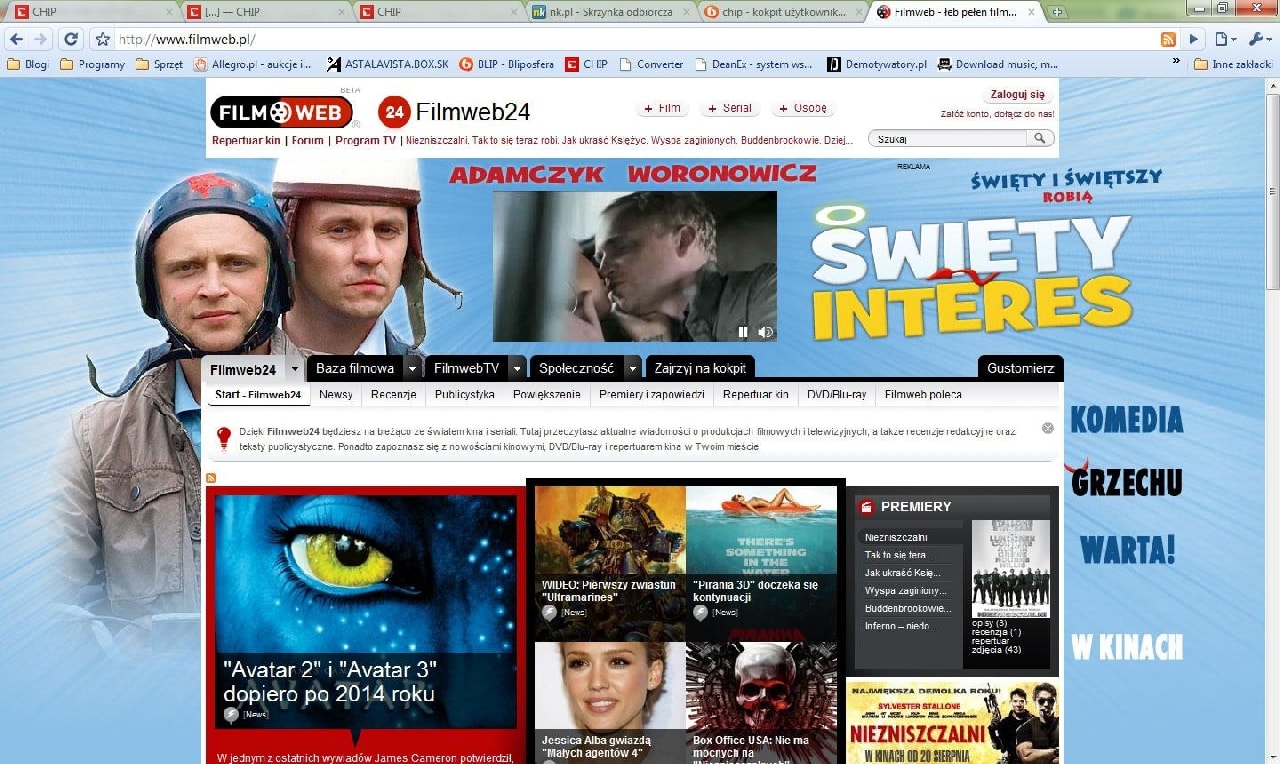Open the Repertuar kin header link
The height and width of the screenshot is (764, 1280).
coord(246,140)
